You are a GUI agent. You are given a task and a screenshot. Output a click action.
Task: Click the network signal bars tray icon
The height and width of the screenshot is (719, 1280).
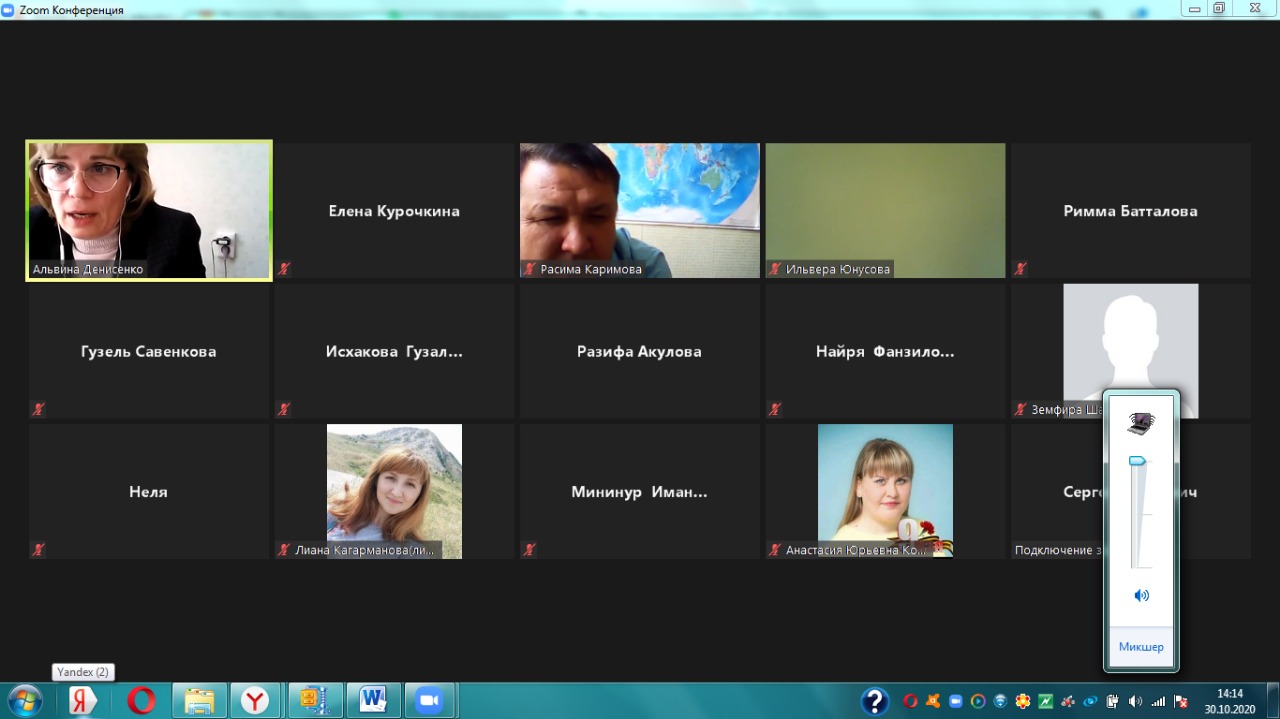[x=1158, y=701]
